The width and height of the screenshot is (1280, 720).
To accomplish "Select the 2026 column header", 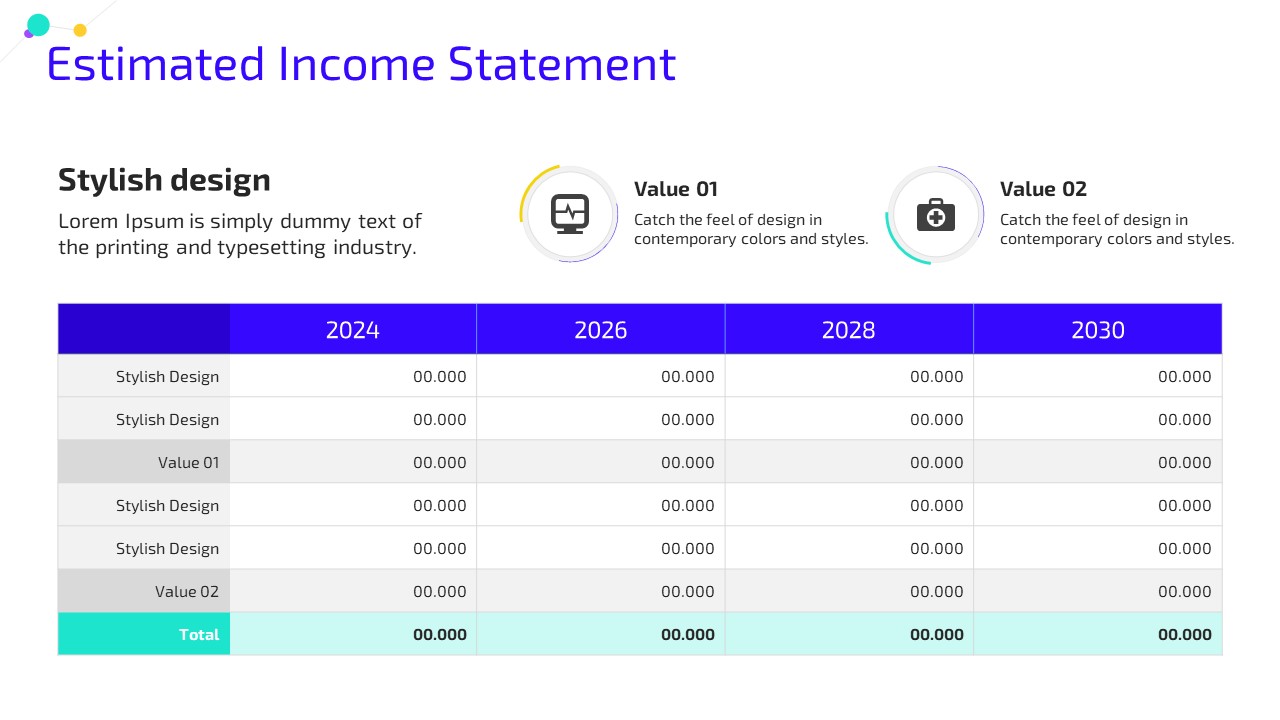I will tap(601, 329).
